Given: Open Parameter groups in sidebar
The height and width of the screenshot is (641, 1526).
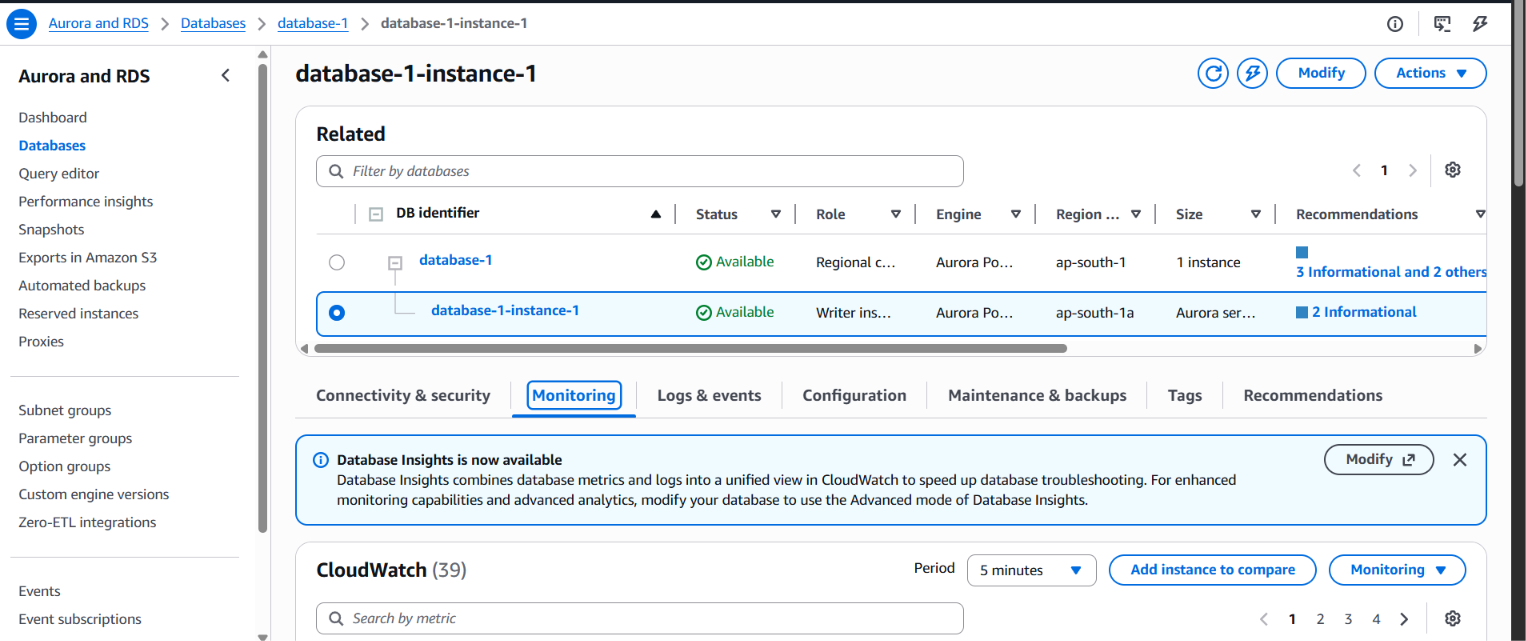Looking at the screenshot, I should [75, 438].
